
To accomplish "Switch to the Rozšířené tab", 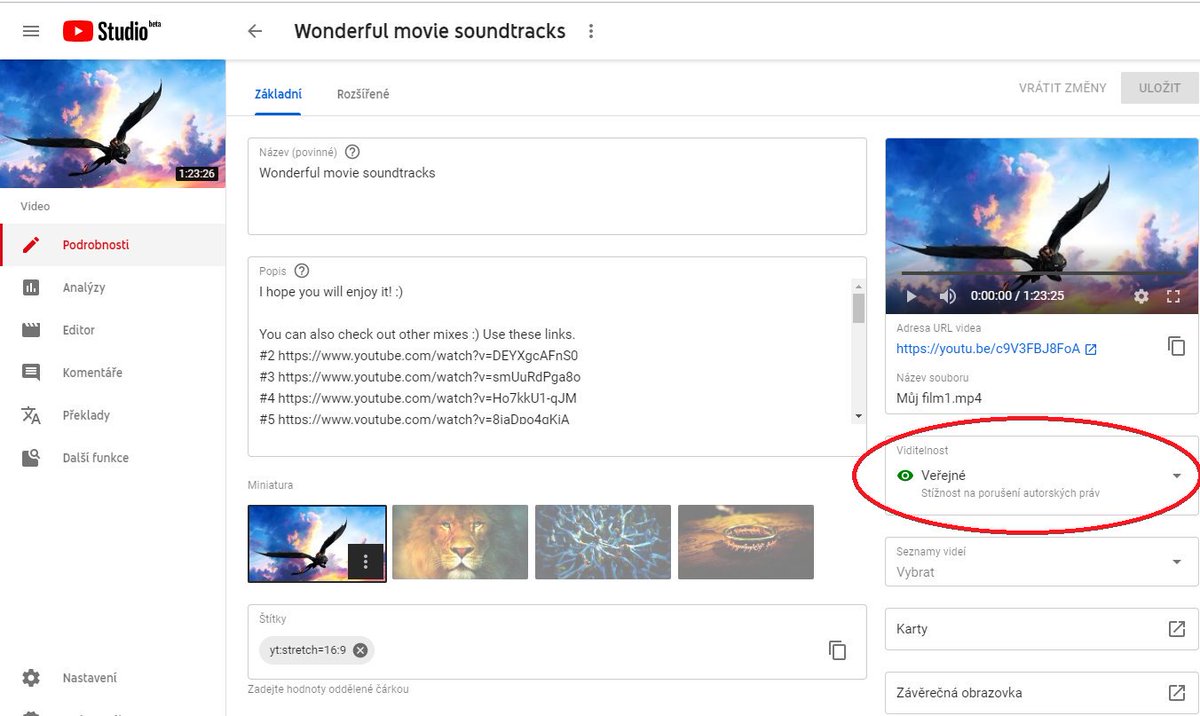I will coord(363,94).
